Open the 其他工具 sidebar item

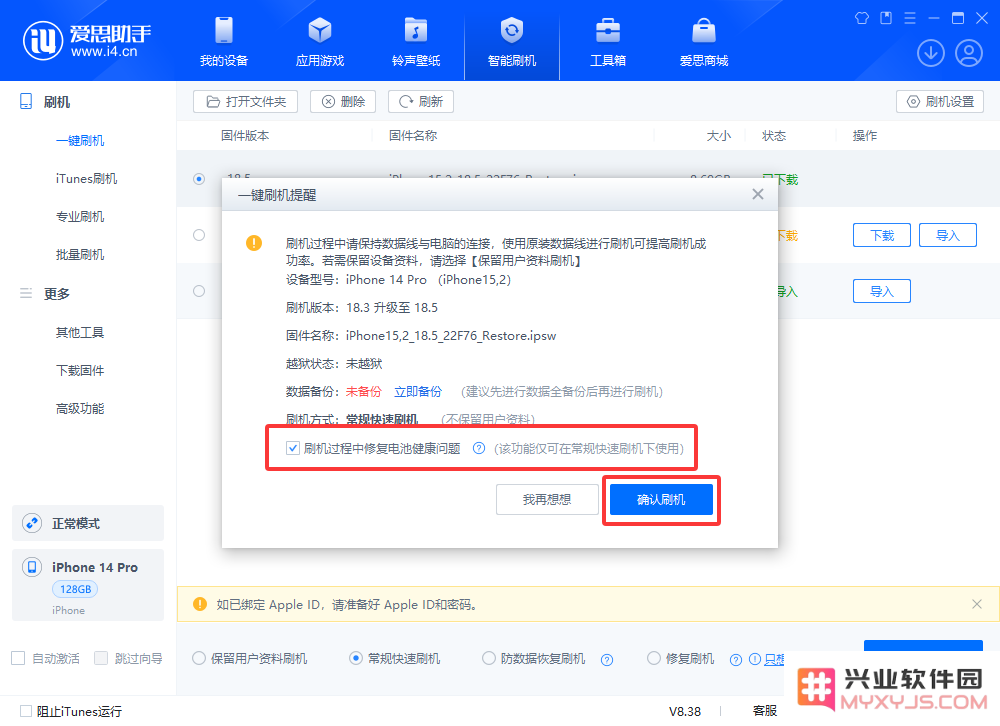[x=80, y=332]
